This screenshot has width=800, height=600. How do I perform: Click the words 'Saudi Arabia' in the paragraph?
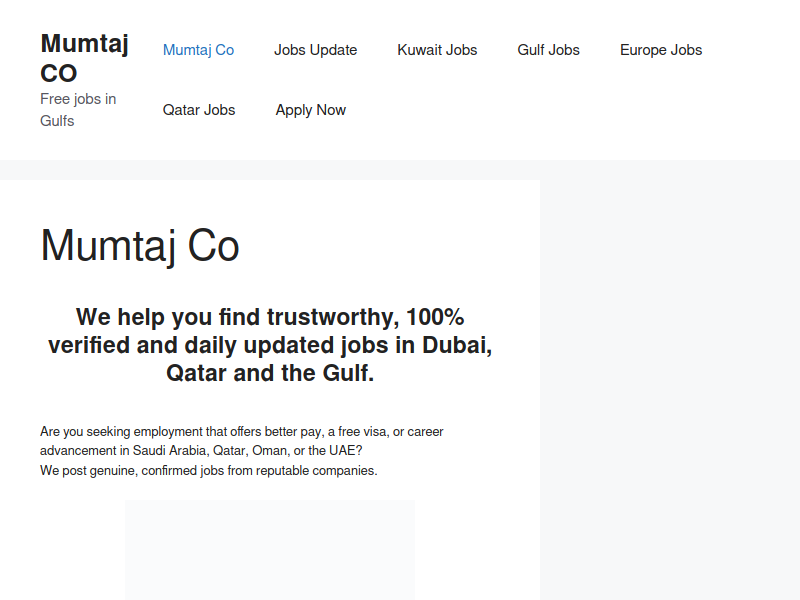point(169,451)
